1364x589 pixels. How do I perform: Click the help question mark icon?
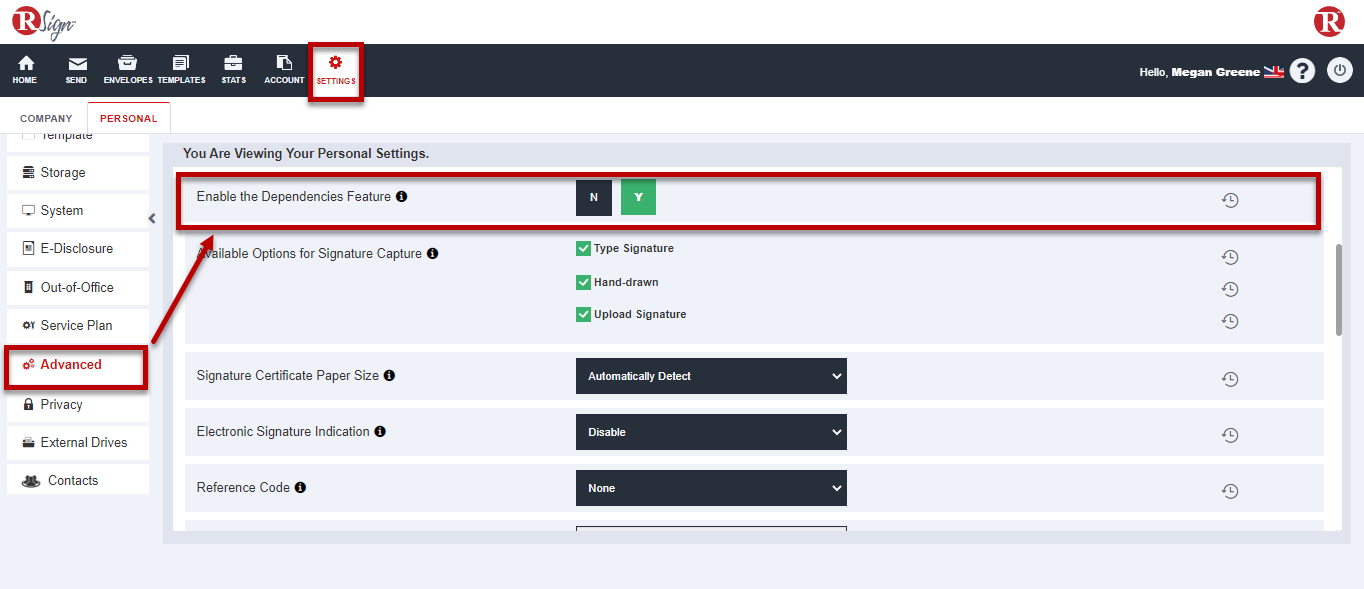point(1301,71)
